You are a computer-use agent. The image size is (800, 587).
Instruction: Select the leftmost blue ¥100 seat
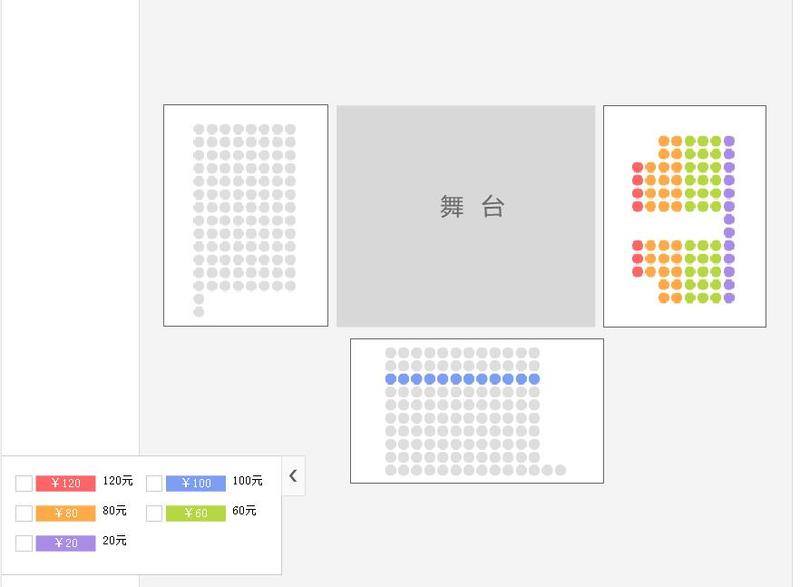391,379
